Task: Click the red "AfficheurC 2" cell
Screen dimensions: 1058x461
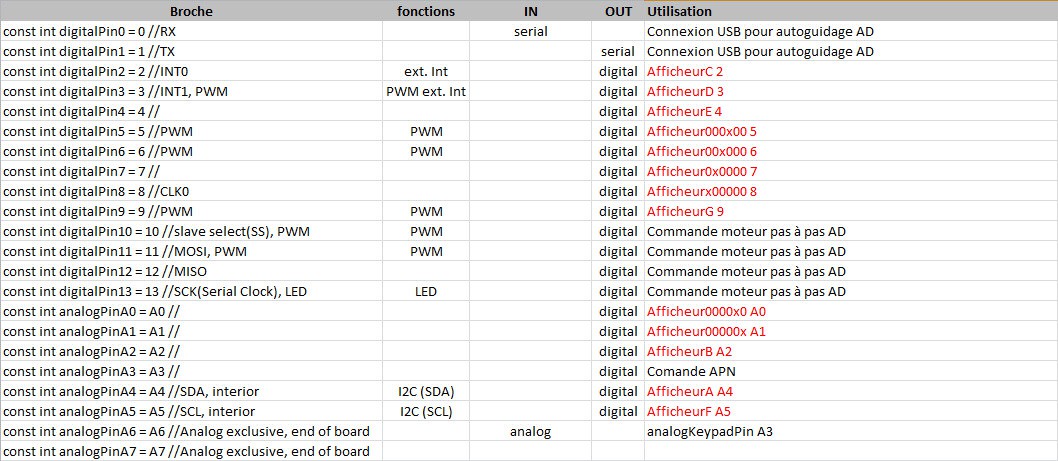Action: (685, 71)
